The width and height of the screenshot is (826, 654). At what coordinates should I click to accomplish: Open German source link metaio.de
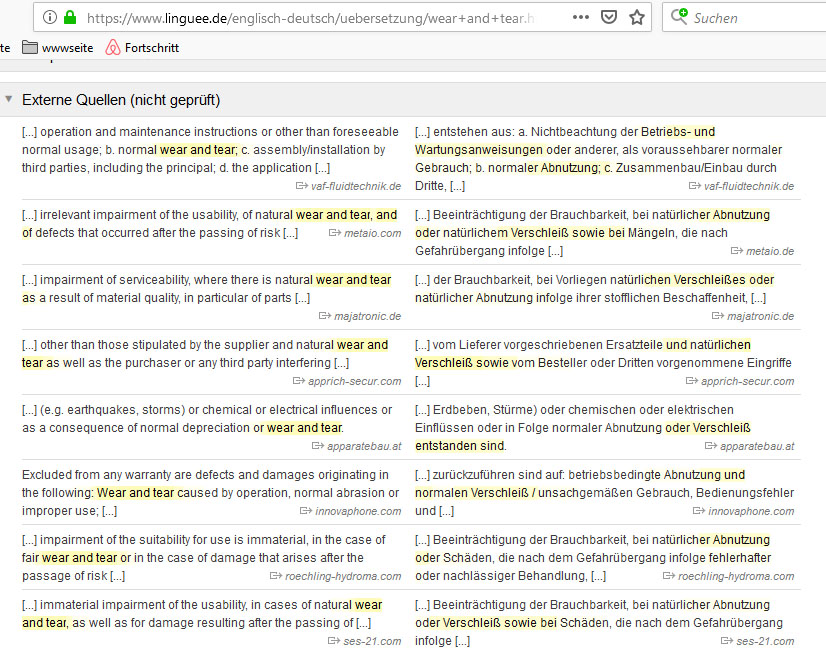pos(762,251)
